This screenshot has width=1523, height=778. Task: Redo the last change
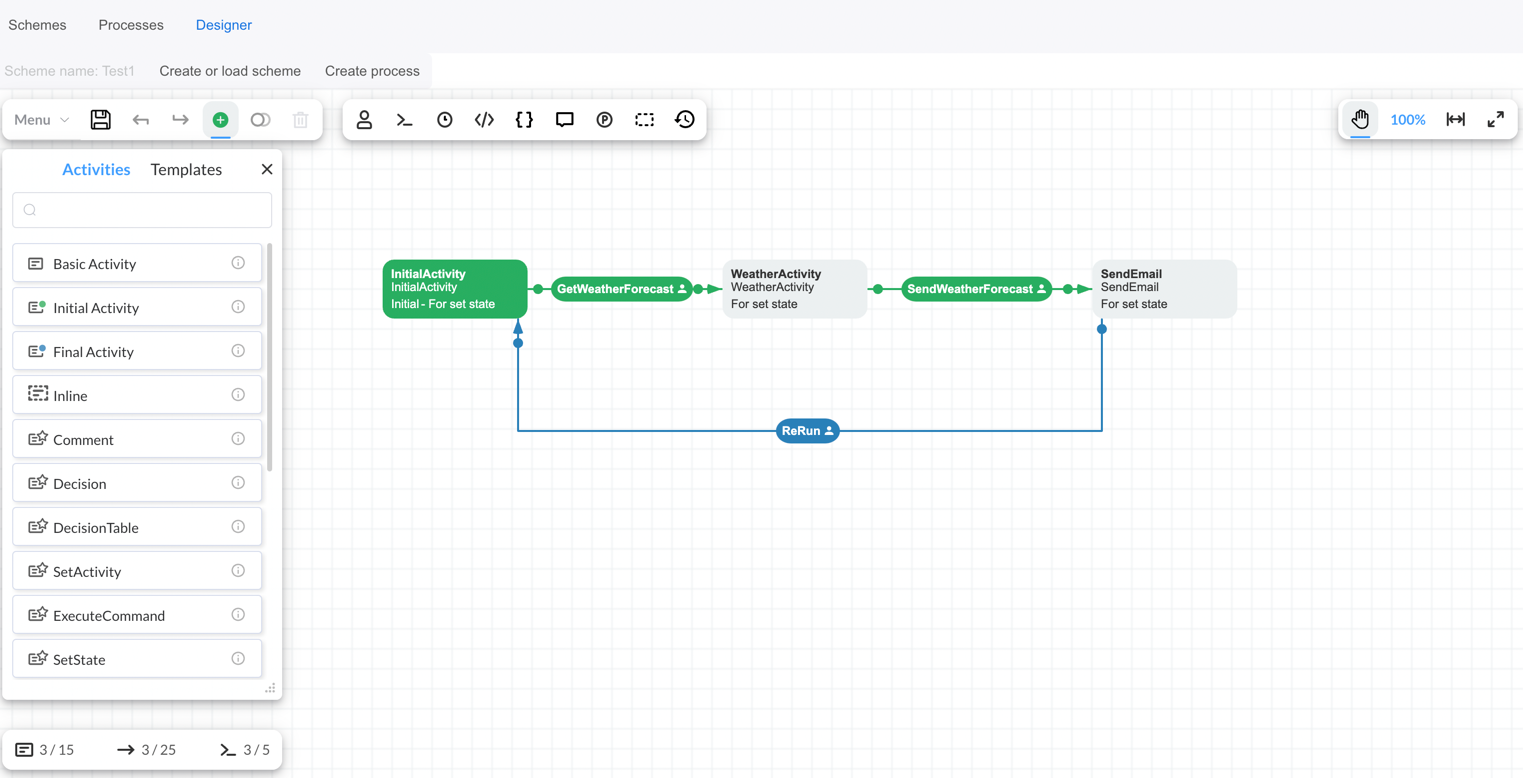180,120
